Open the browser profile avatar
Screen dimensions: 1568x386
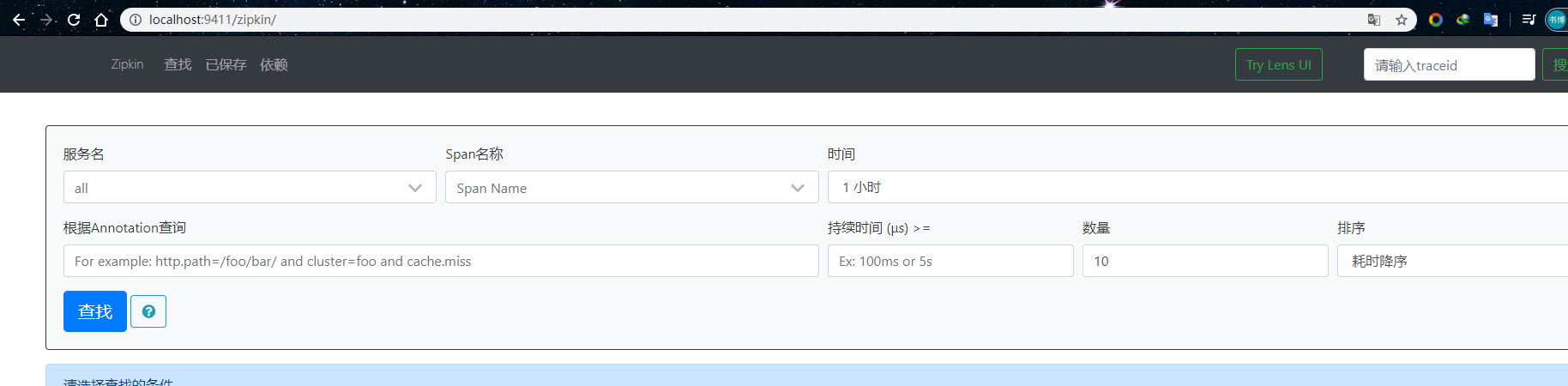tap(1556, 20)
